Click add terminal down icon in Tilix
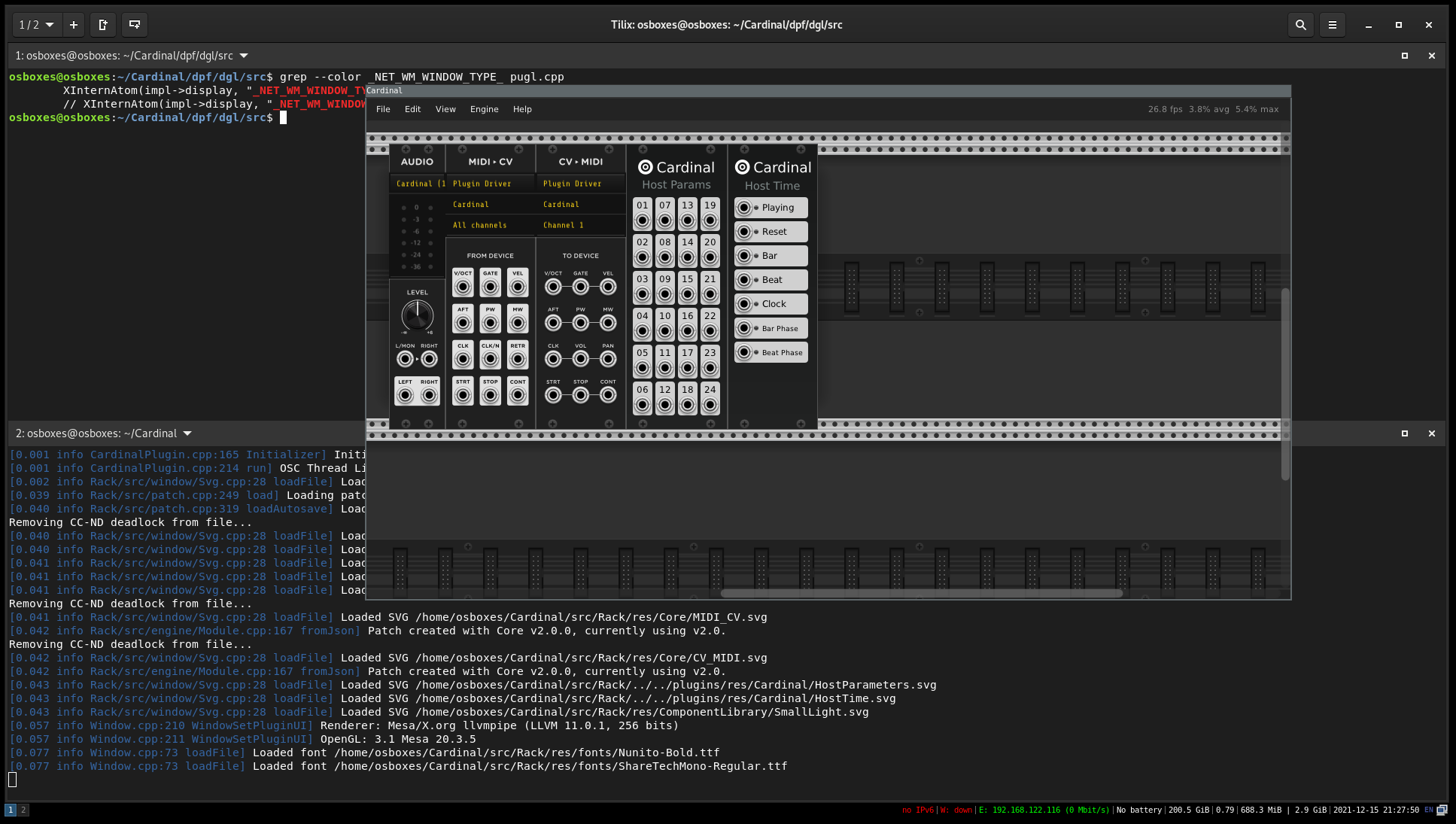1456x824 pixels. click(135, 25)
